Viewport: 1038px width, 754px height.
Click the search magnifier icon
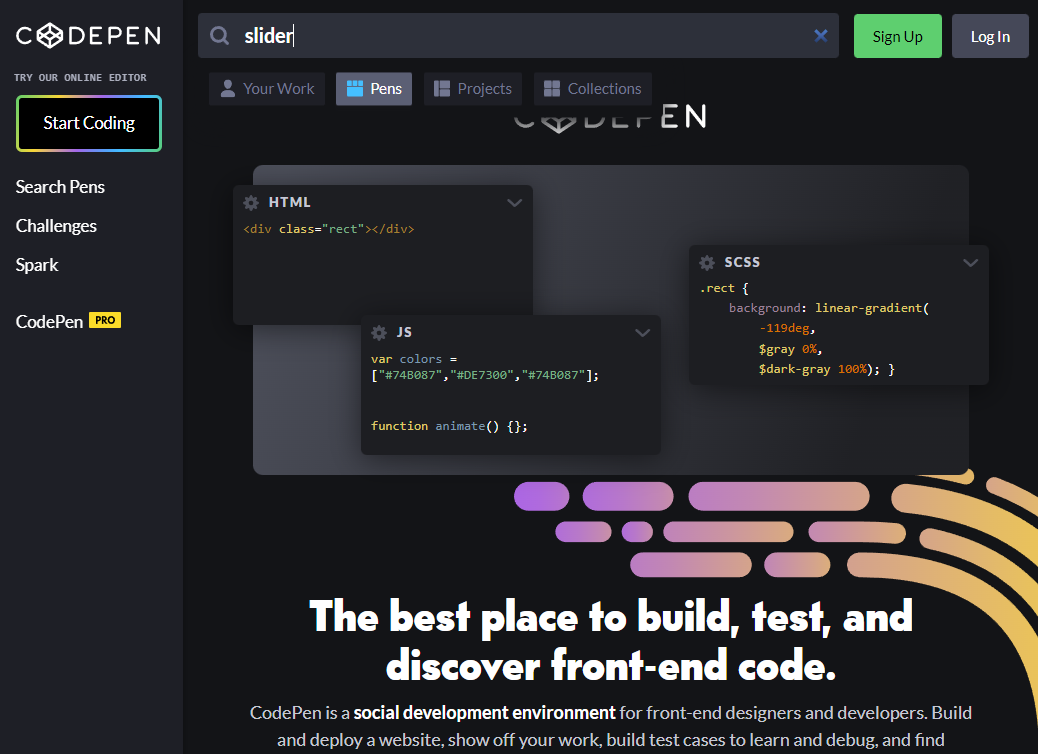point(219,36)
